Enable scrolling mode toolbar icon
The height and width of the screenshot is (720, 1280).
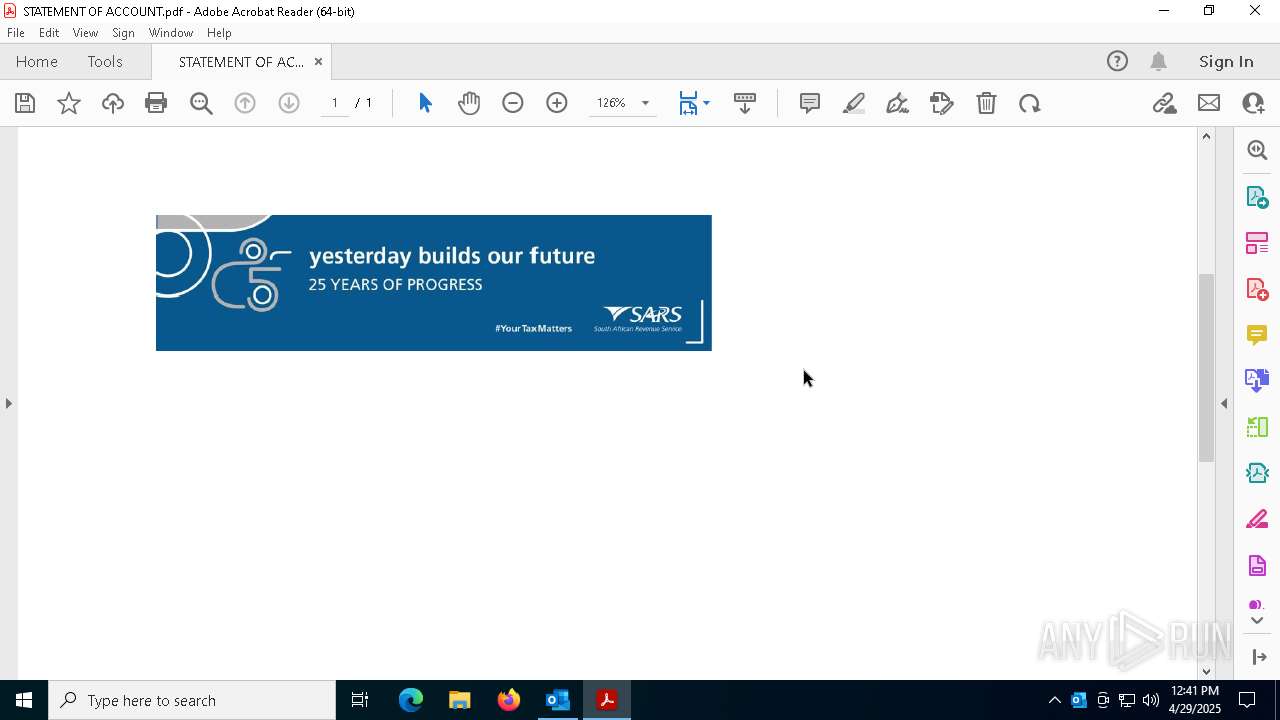click(x=745, y=103)
